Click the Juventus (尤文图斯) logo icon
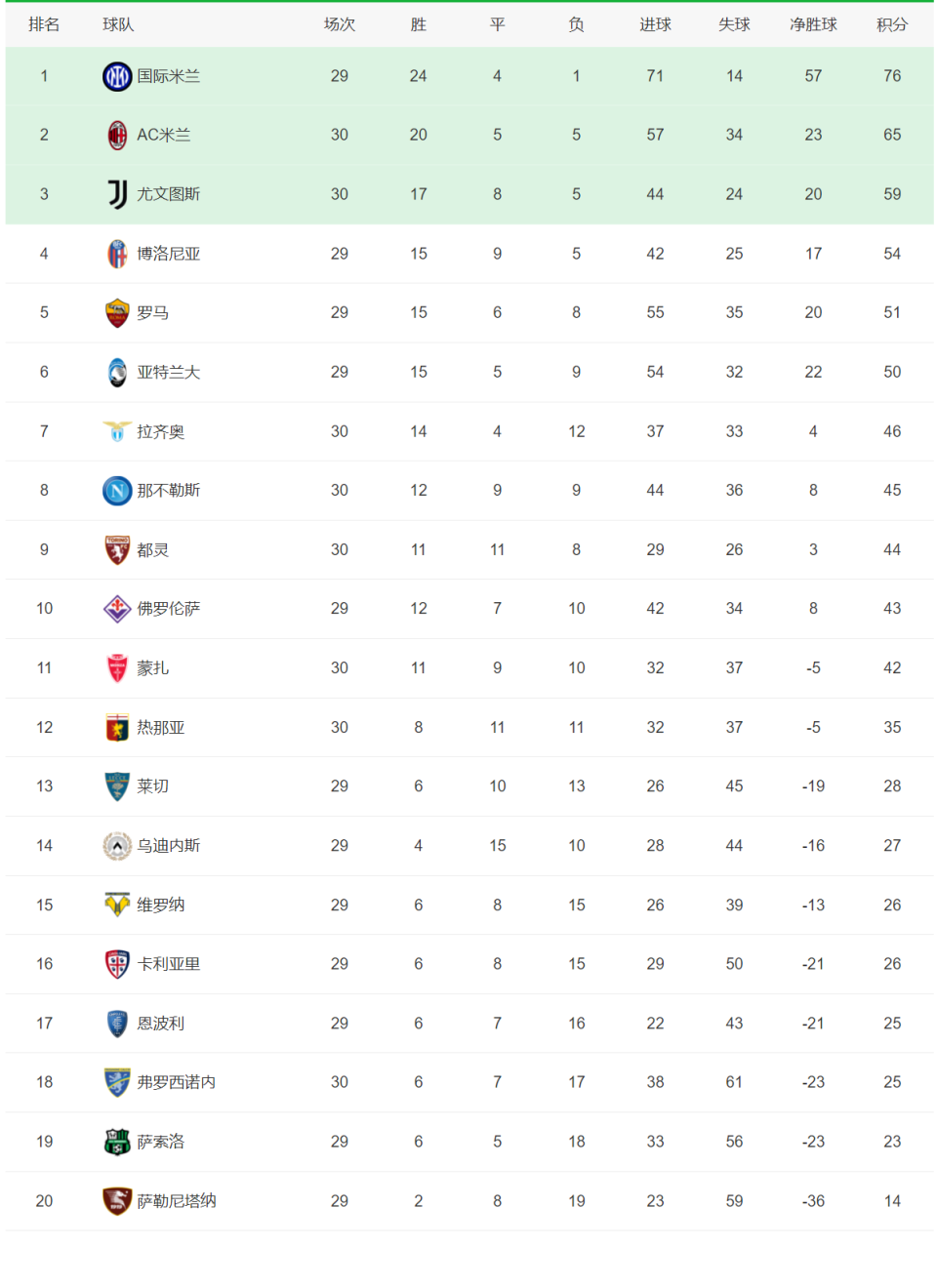The image size is (937, 1288). pos(117,194)
